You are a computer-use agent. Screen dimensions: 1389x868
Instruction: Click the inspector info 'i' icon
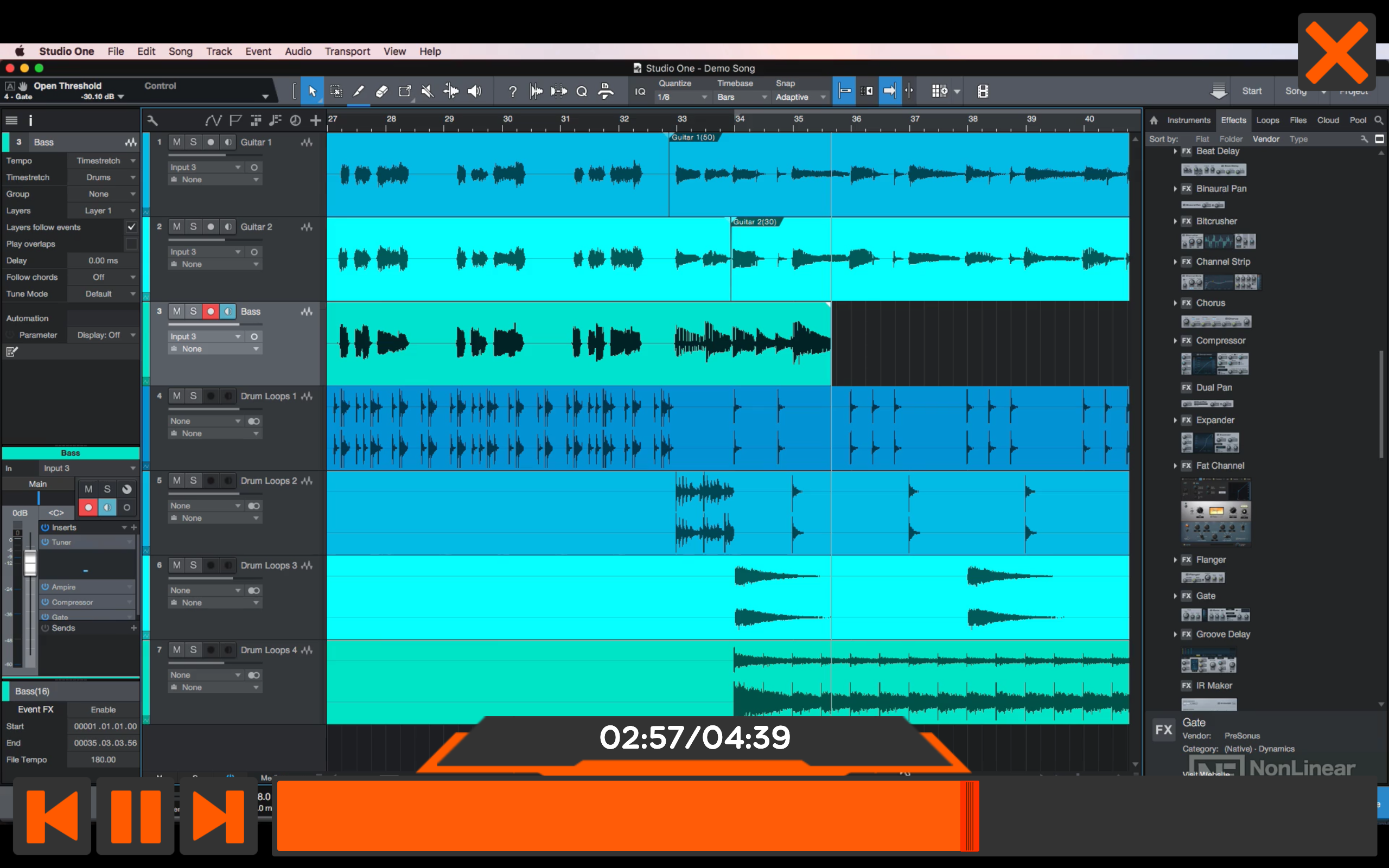[30, 120]
